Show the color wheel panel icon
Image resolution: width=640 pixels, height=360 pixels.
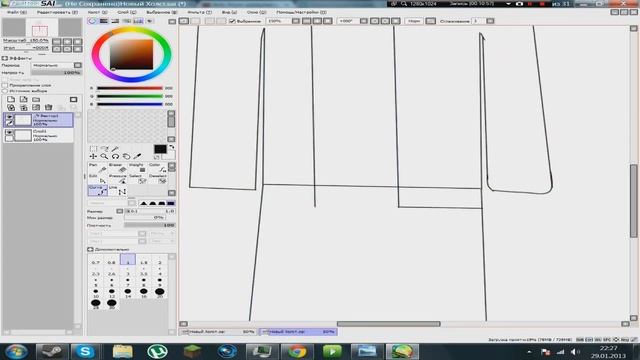(x=93, y=21)
